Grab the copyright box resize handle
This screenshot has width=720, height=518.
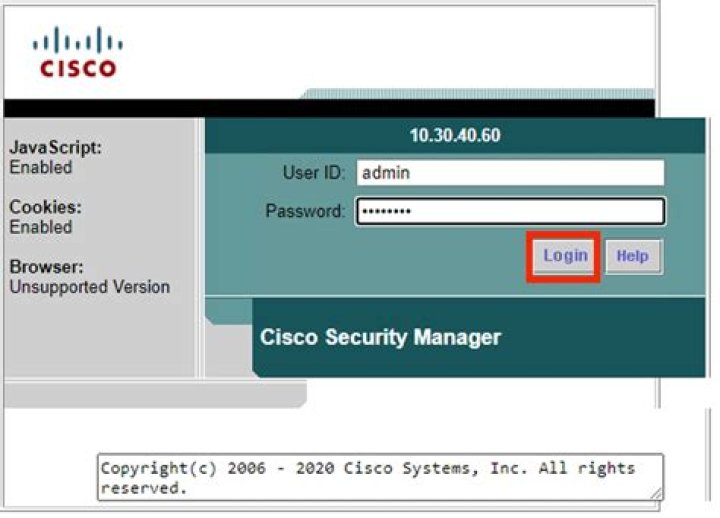pos(657,494)
